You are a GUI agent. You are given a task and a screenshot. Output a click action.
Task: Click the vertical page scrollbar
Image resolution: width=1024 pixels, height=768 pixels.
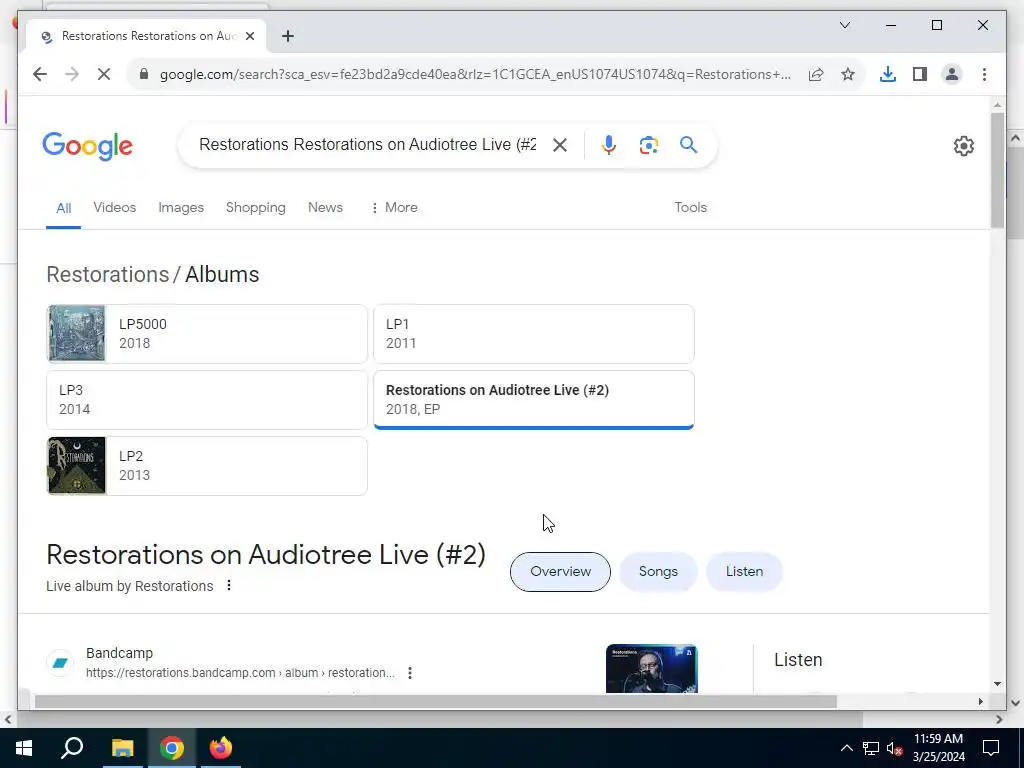tap(997, 171)
